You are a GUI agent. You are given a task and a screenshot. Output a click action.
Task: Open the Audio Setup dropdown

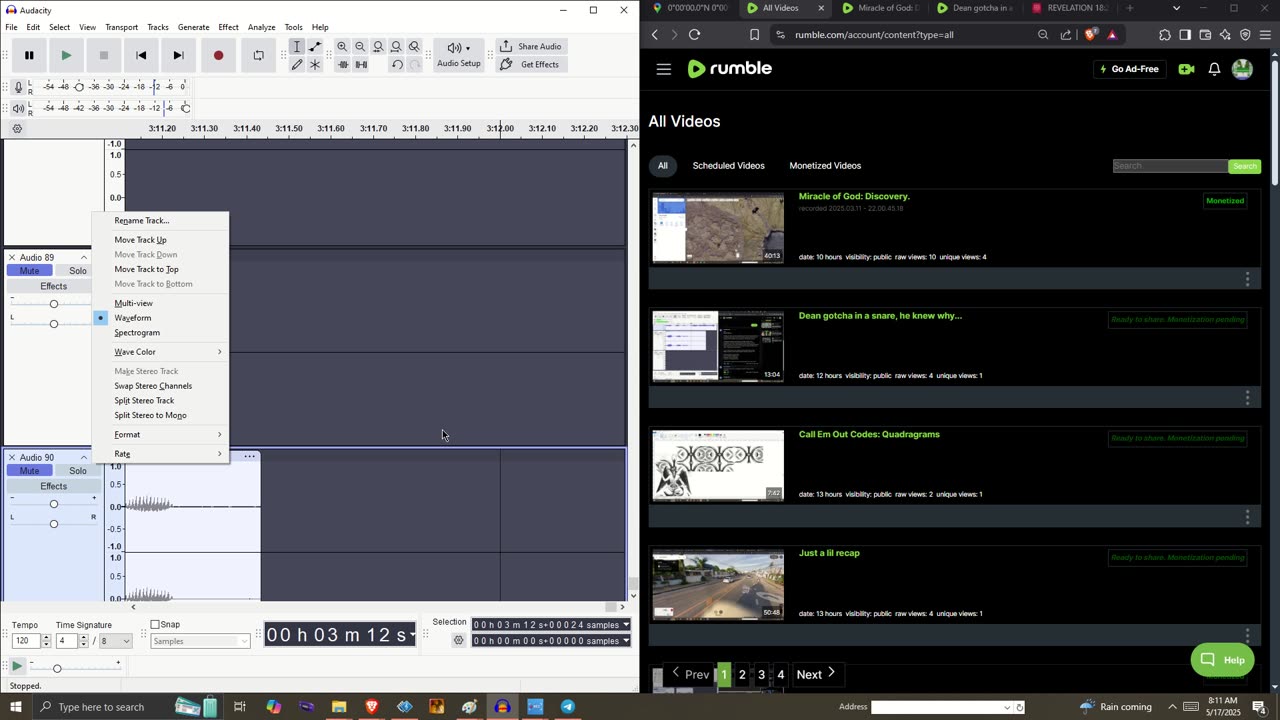[459, 55]
